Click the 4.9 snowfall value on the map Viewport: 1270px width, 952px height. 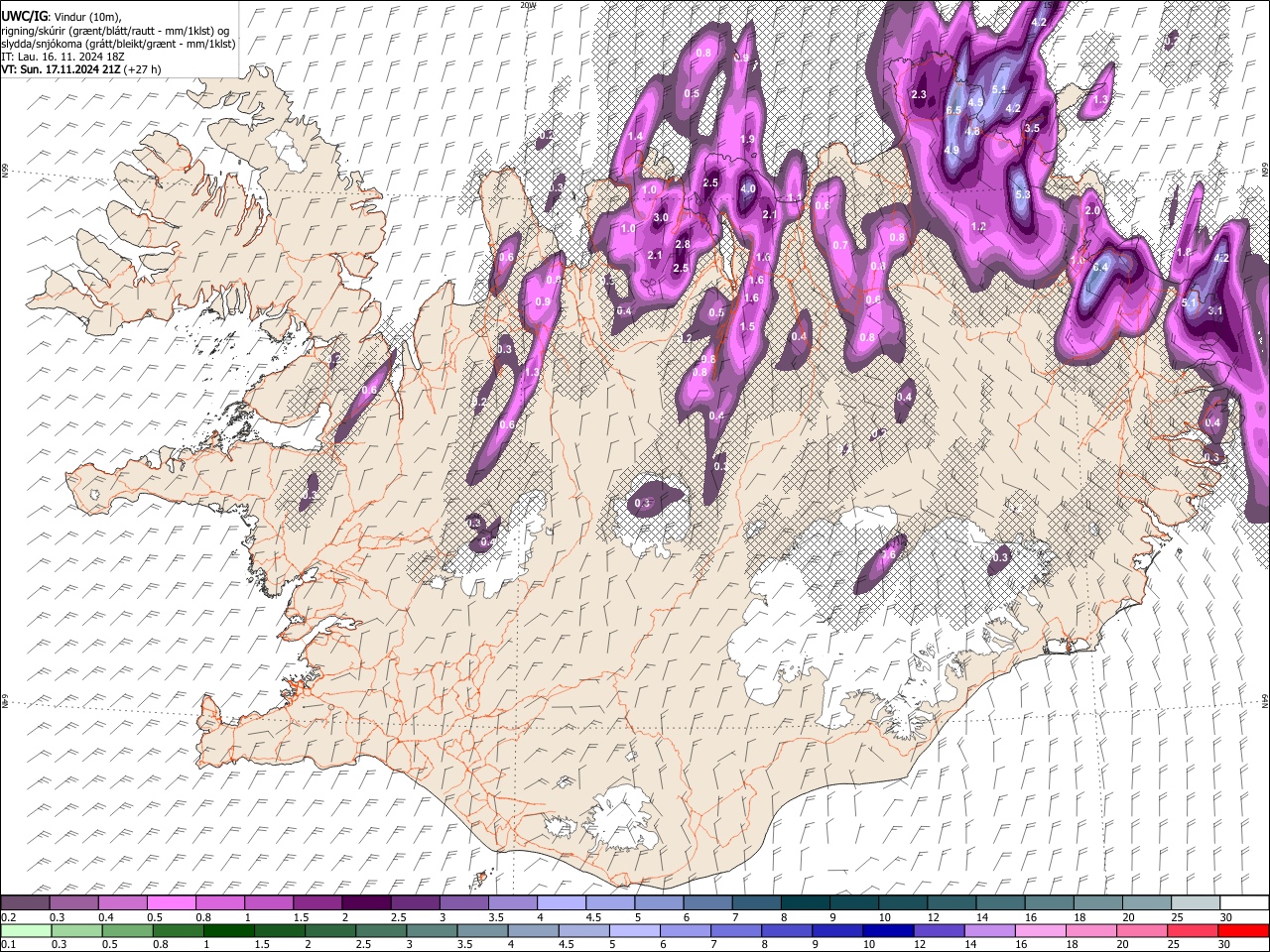[951, 151]
